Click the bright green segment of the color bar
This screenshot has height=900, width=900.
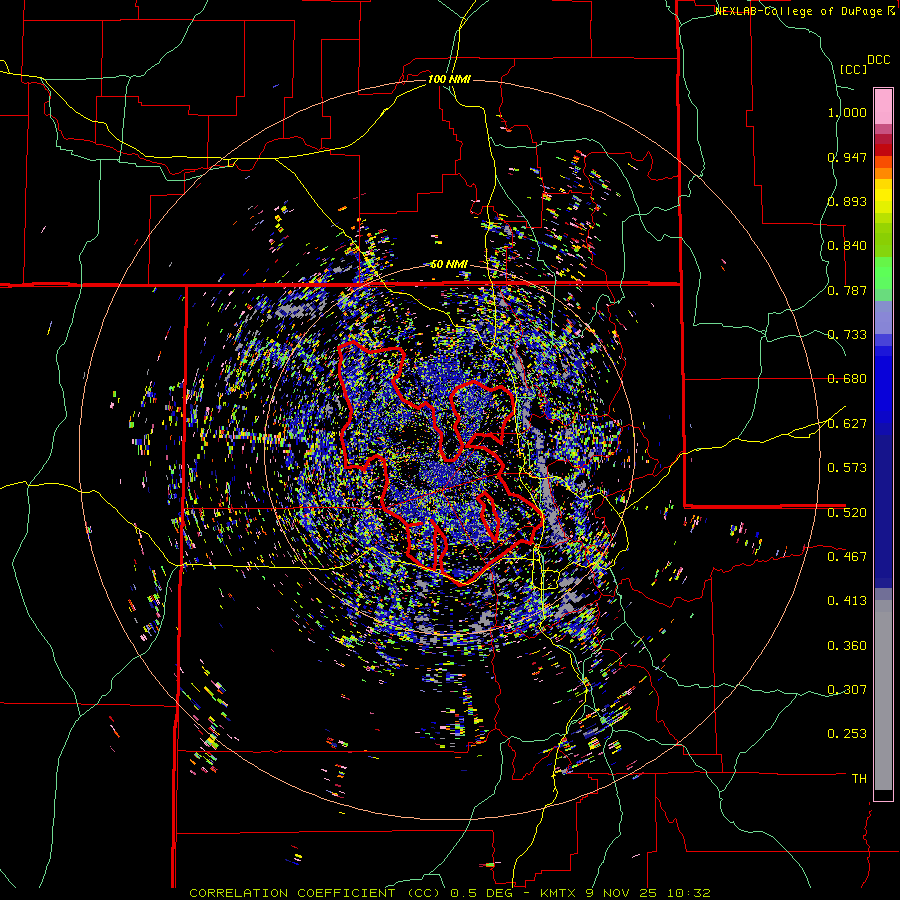(883, 273)
